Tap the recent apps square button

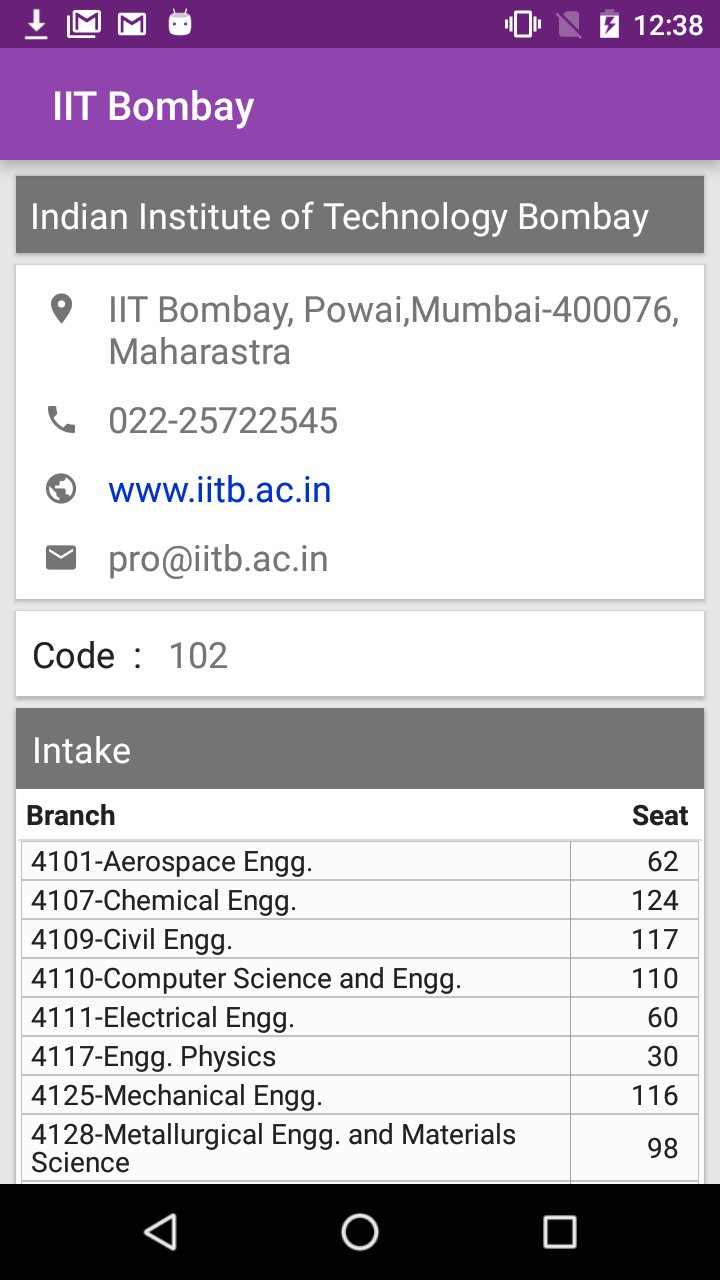pyautogui.click(x=560, y=1232)
